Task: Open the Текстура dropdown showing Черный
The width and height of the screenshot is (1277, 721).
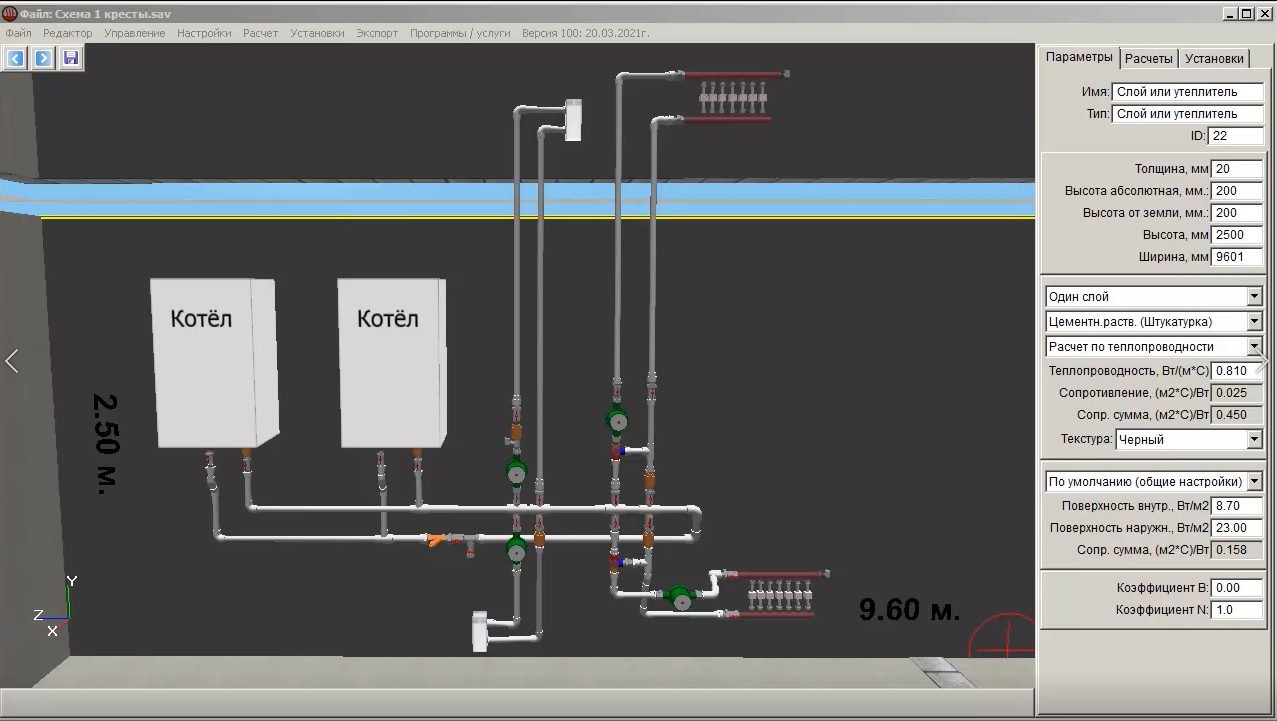Action: coord(1189,439)
